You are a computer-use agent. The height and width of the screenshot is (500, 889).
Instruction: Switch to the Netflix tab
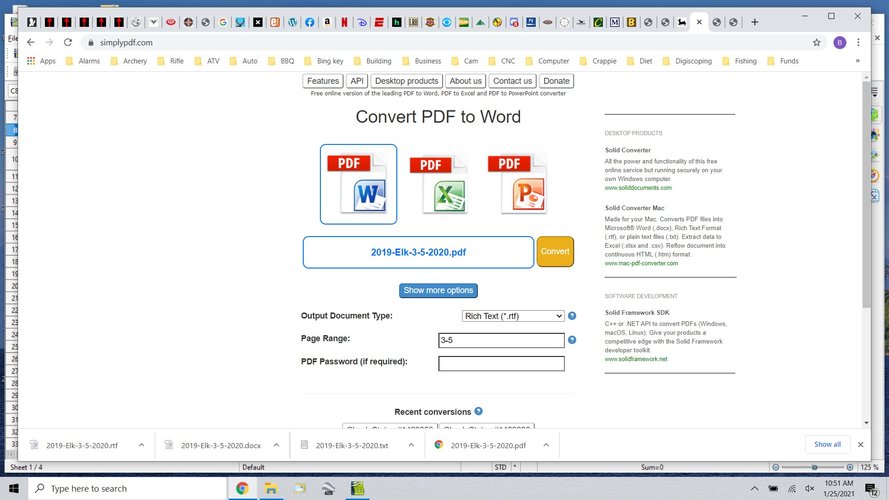click(344, 22)
